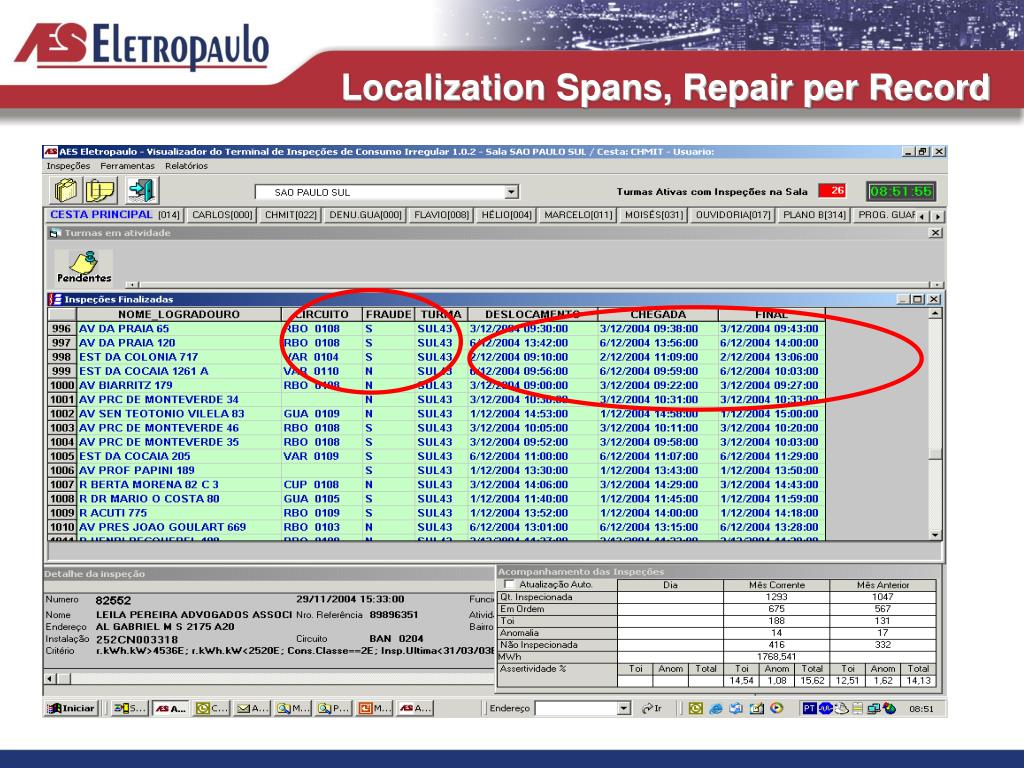Open first M... taskbar item with magnifier
Image resolution: width=1024 pixels, height=768 pixels.
click(x=293, y=708)
